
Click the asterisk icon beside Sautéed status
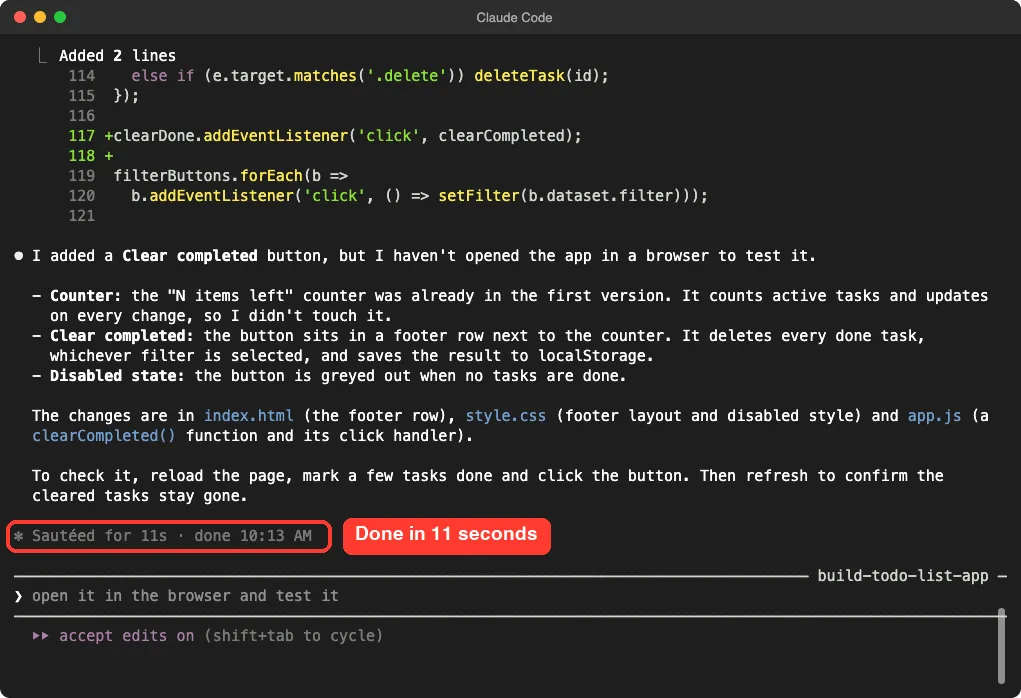18,536
